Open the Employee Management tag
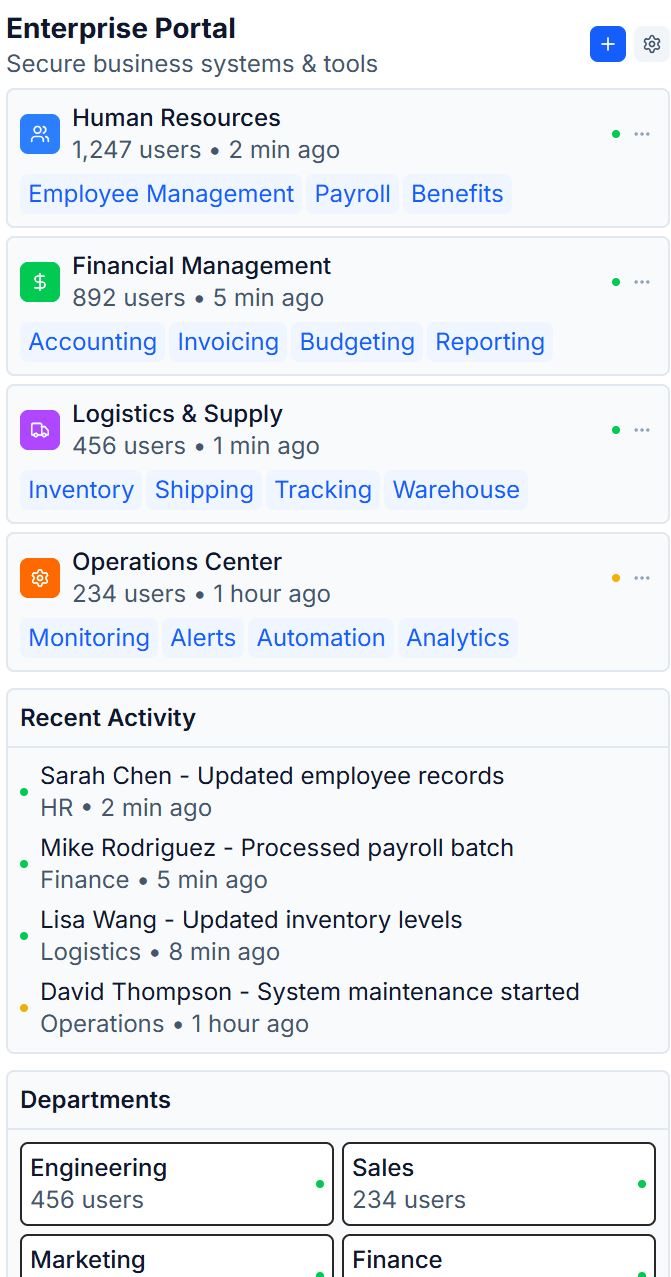This screenshot has height=1277, width=671. (161, 194)
